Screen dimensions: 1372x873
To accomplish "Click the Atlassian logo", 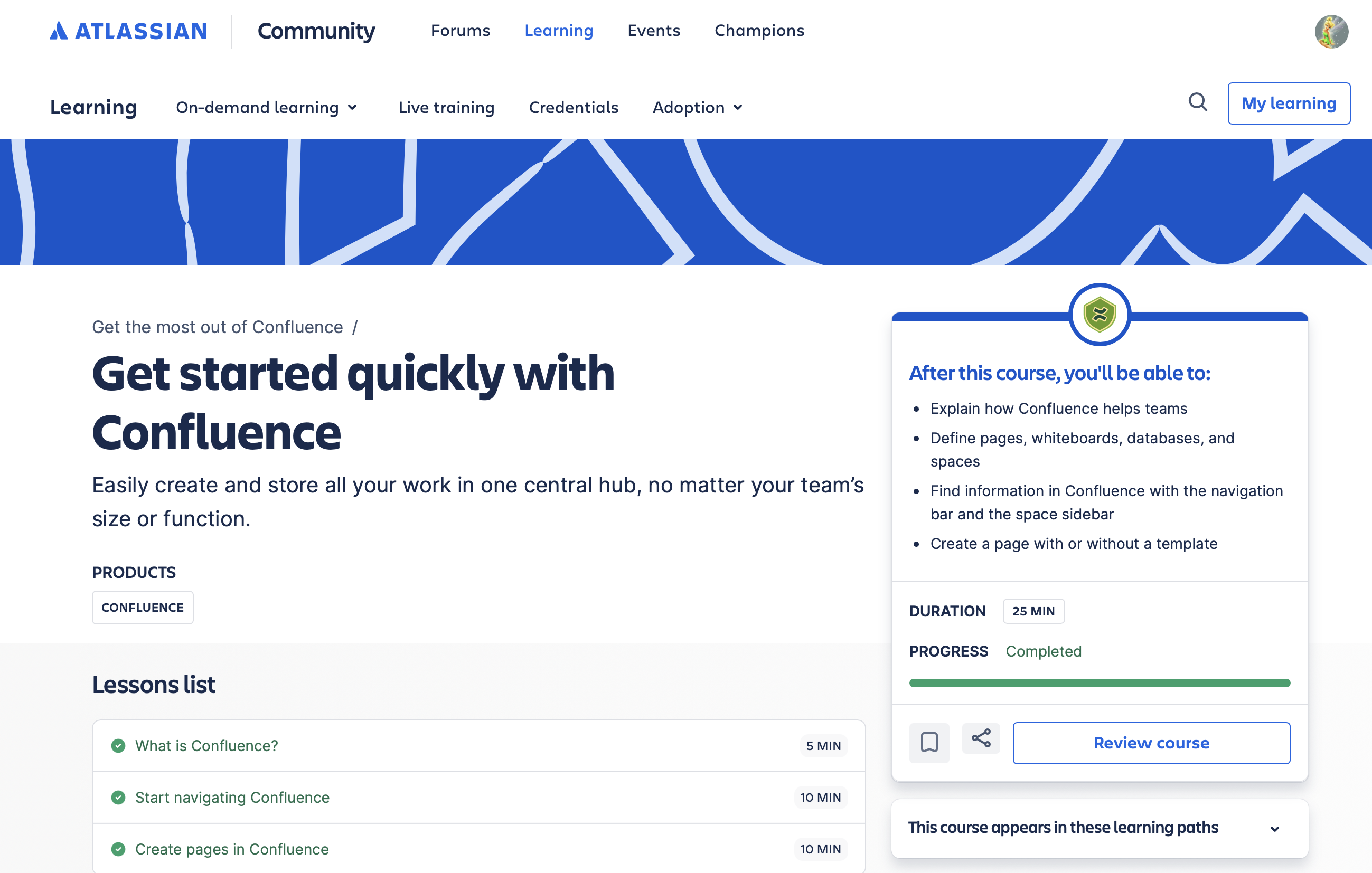I will point(128,31).
